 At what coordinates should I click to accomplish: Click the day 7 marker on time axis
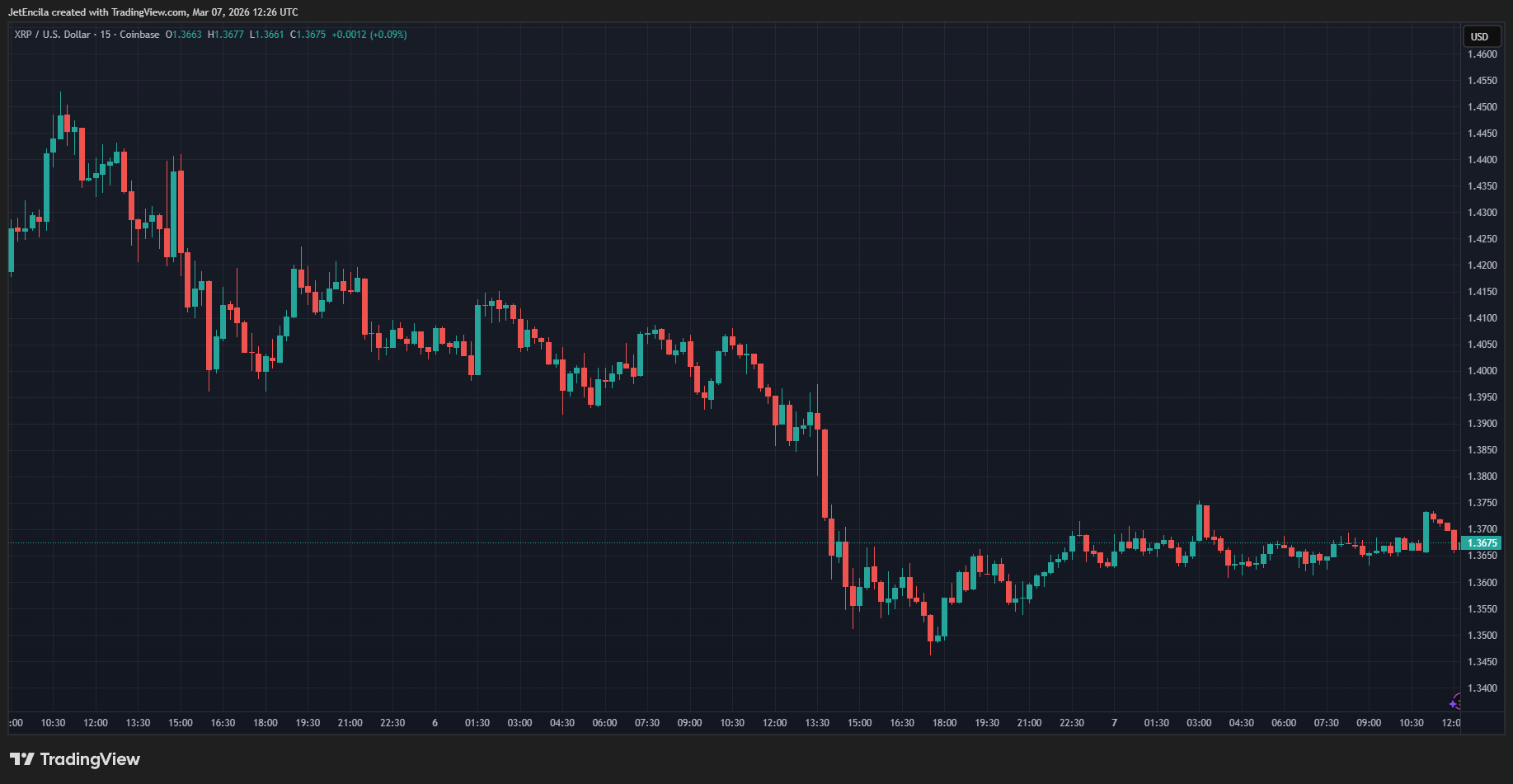1114,723
